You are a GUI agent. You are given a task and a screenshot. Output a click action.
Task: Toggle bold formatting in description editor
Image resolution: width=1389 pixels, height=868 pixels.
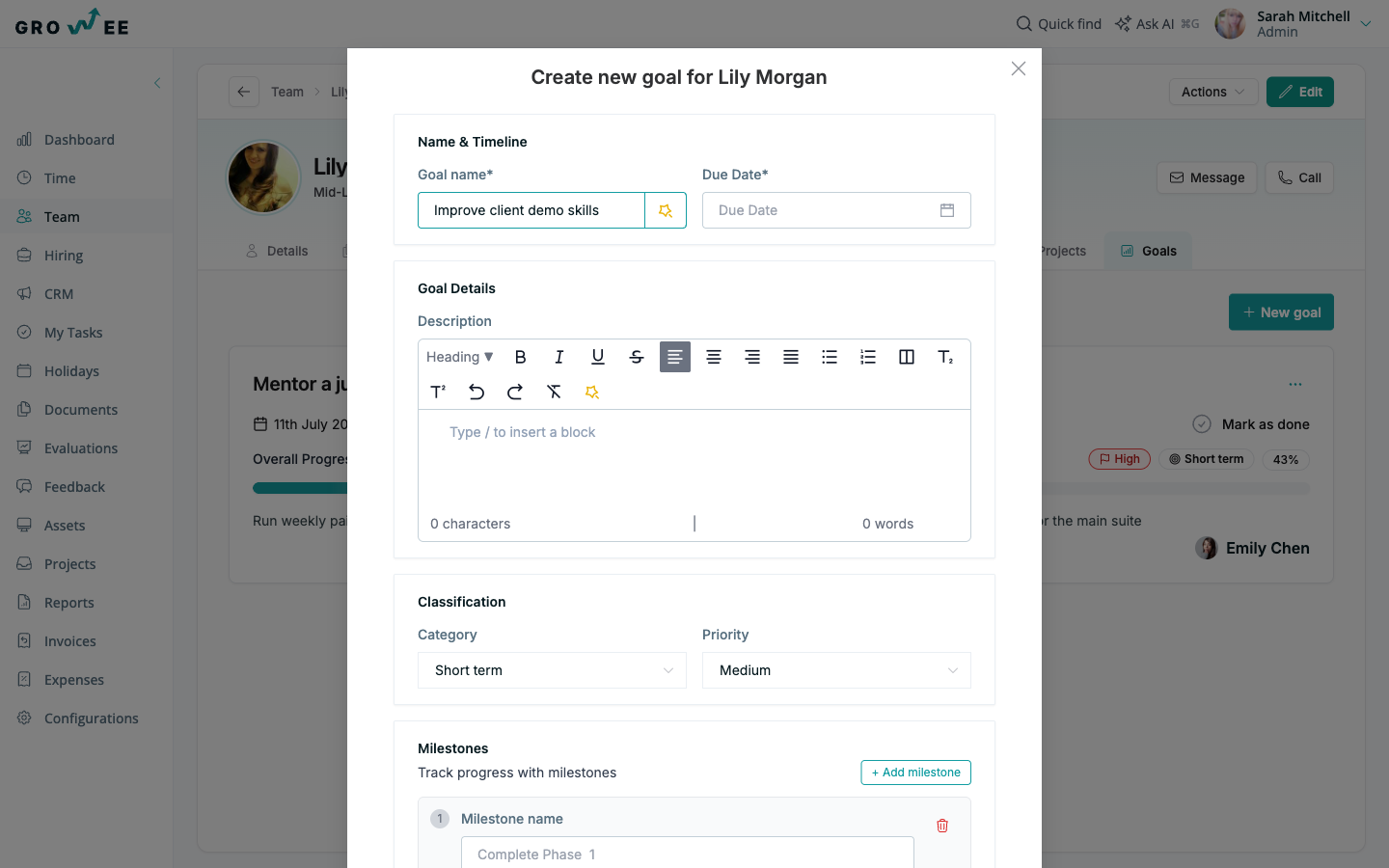pyautogui.click(x=520, y=357)
